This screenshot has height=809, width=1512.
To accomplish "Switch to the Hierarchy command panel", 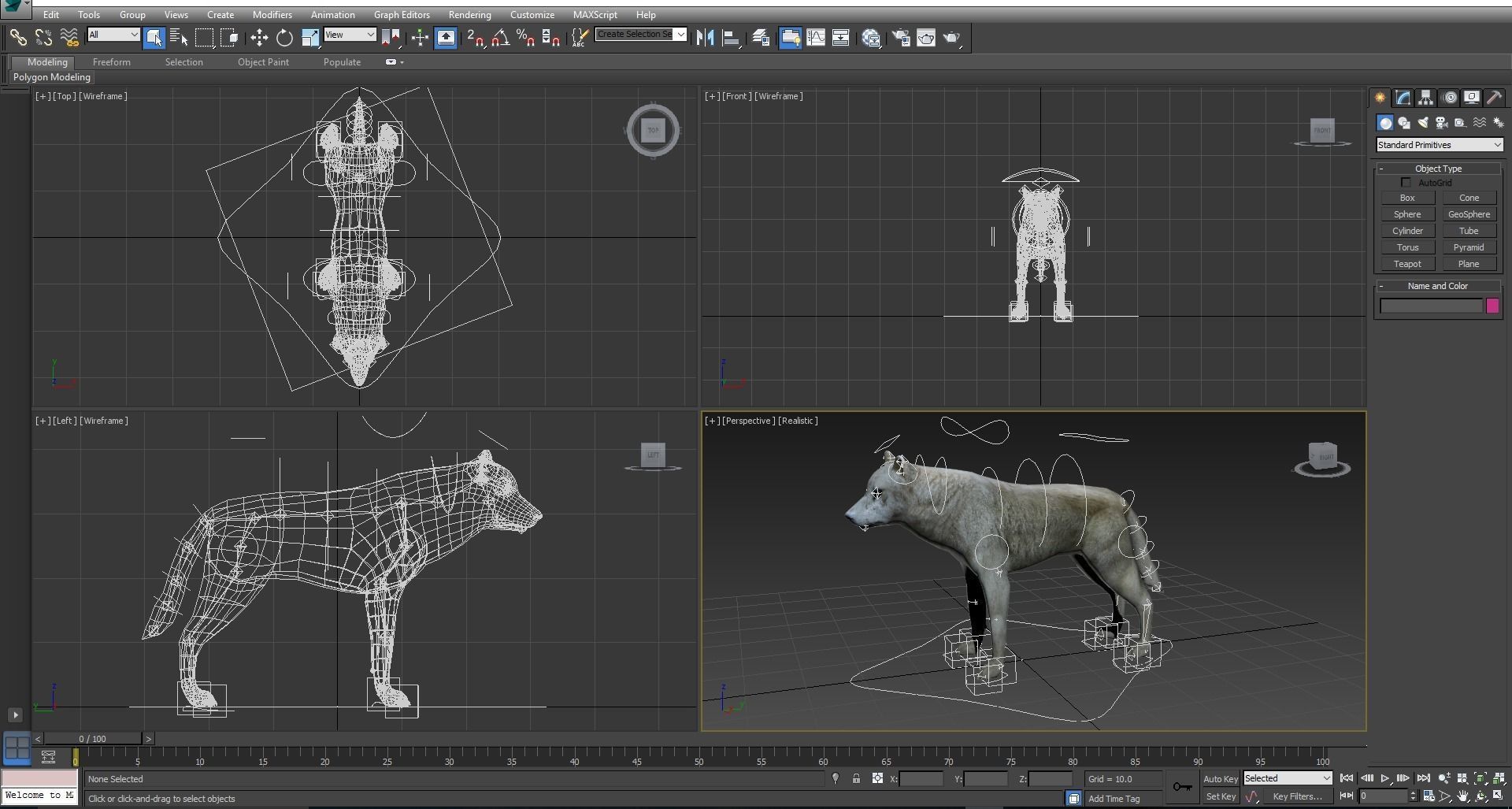I will (x=1425, y=98).
